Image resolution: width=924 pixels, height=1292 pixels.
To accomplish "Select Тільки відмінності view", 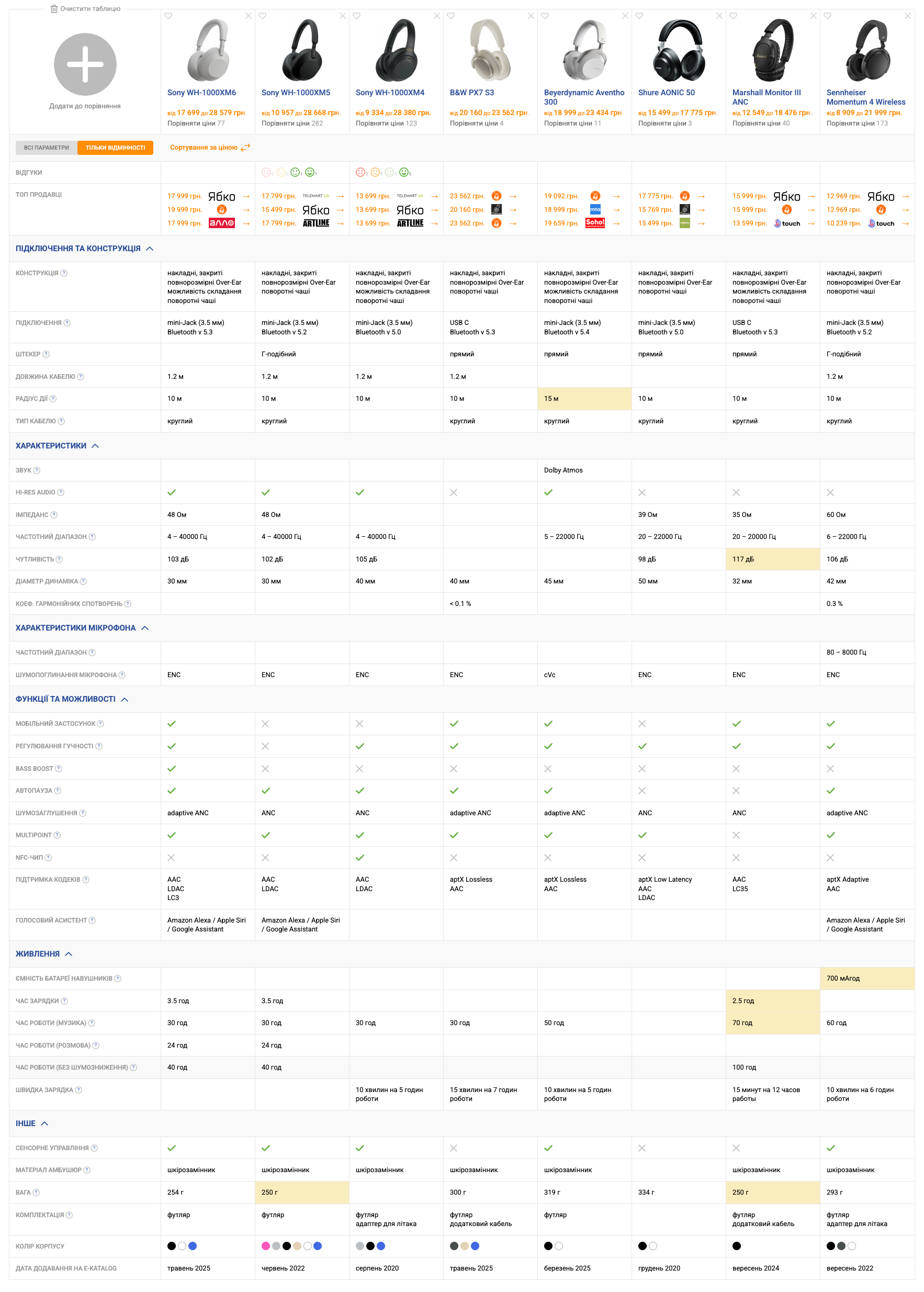I will (116, 148).
